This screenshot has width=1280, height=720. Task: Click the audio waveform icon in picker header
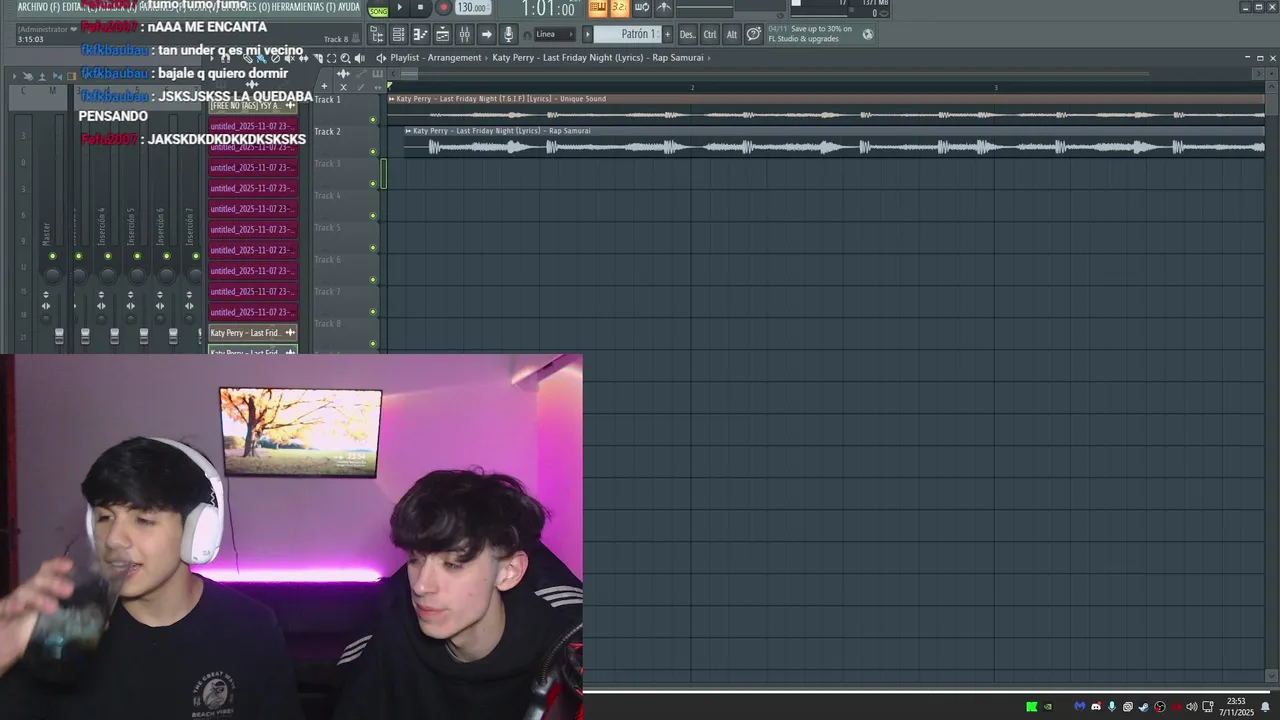[252, 84]
